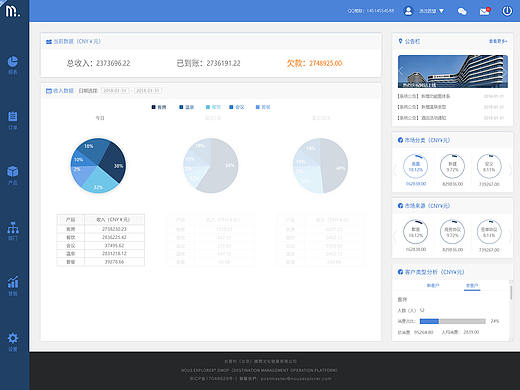Toggle the second dark blue legend item

(186, 107)
